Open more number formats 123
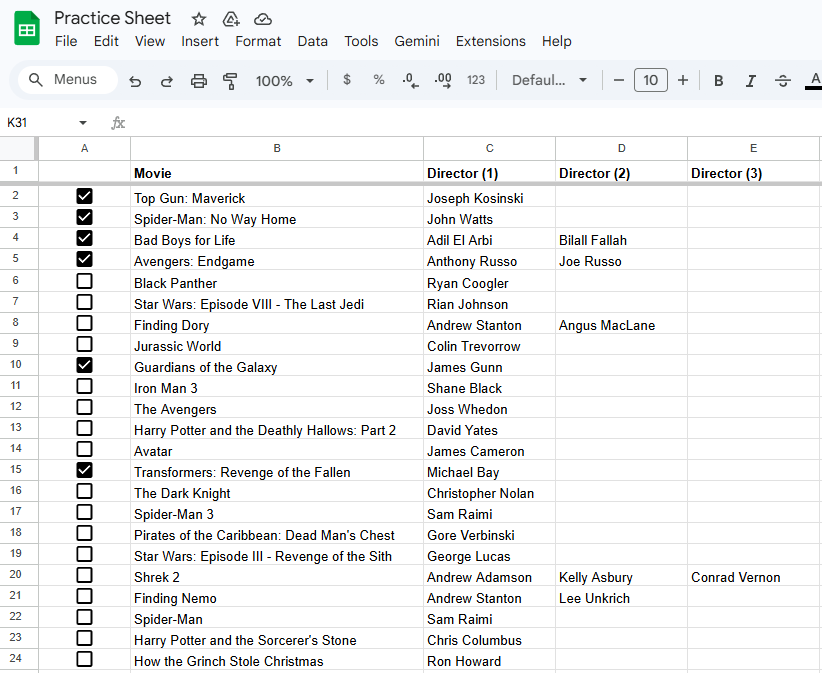The width and height of the screenshot is (822, 673). pyautogui.click(x=475, y=80)
